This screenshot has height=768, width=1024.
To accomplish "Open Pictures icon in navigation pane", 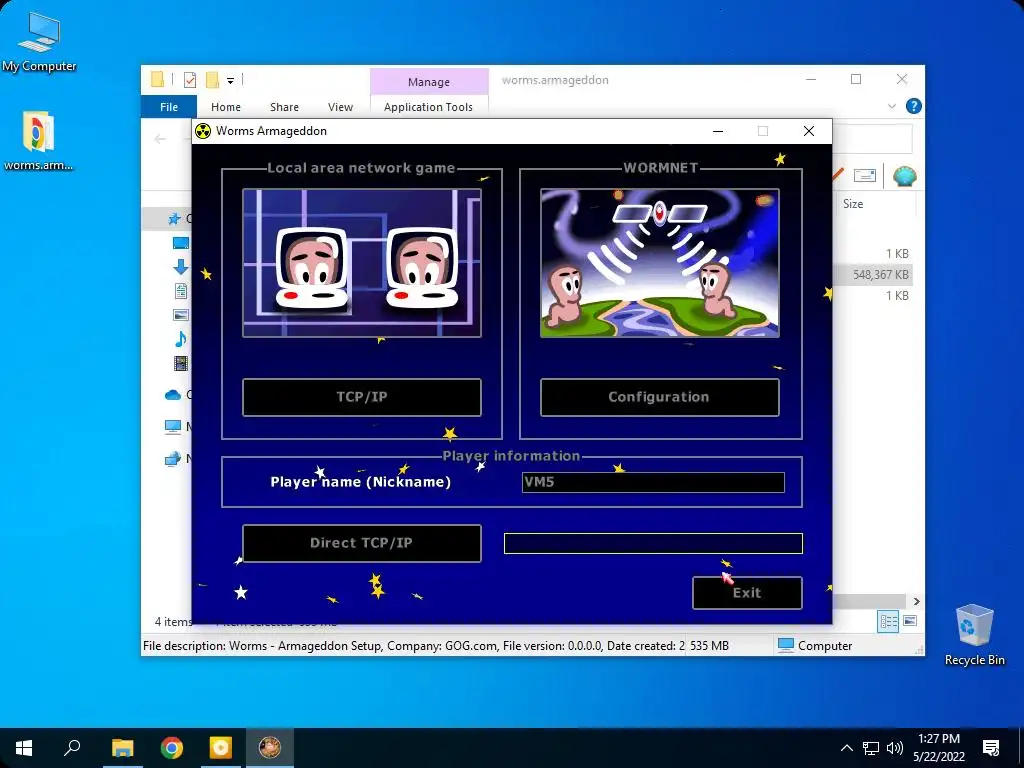I will (x=181, y=315).
